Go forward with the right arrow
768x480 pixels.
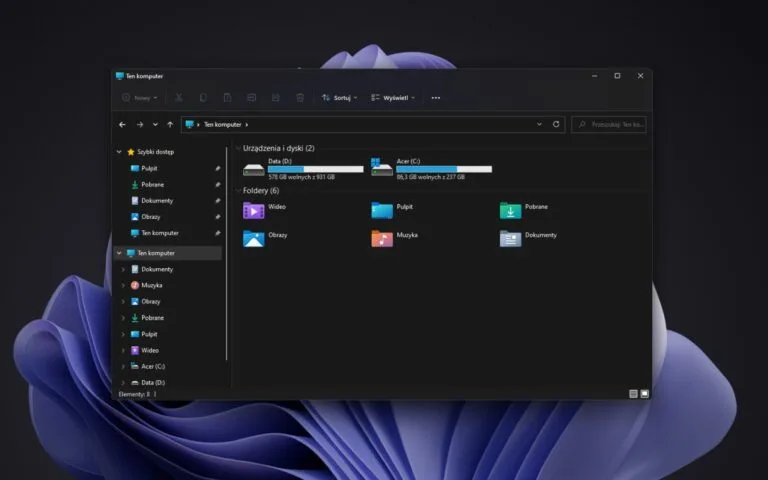[140, 125]
